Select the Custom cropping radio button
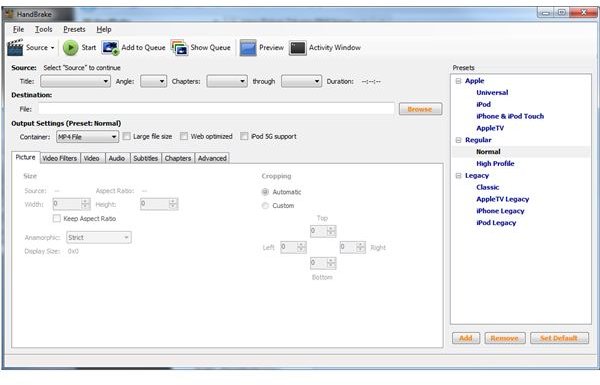600x385 pixels. pyautogui.click(x=265, y=206)
